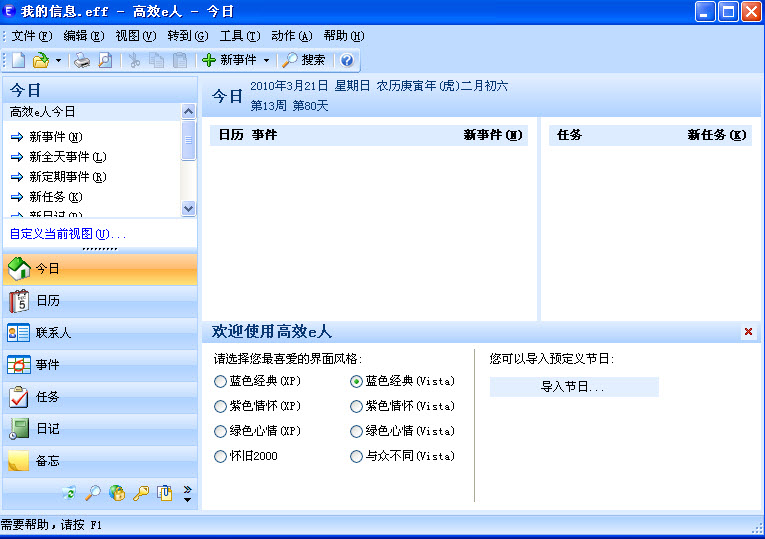
Task: Click the blue help question mark icon
Action: (347, 60)
